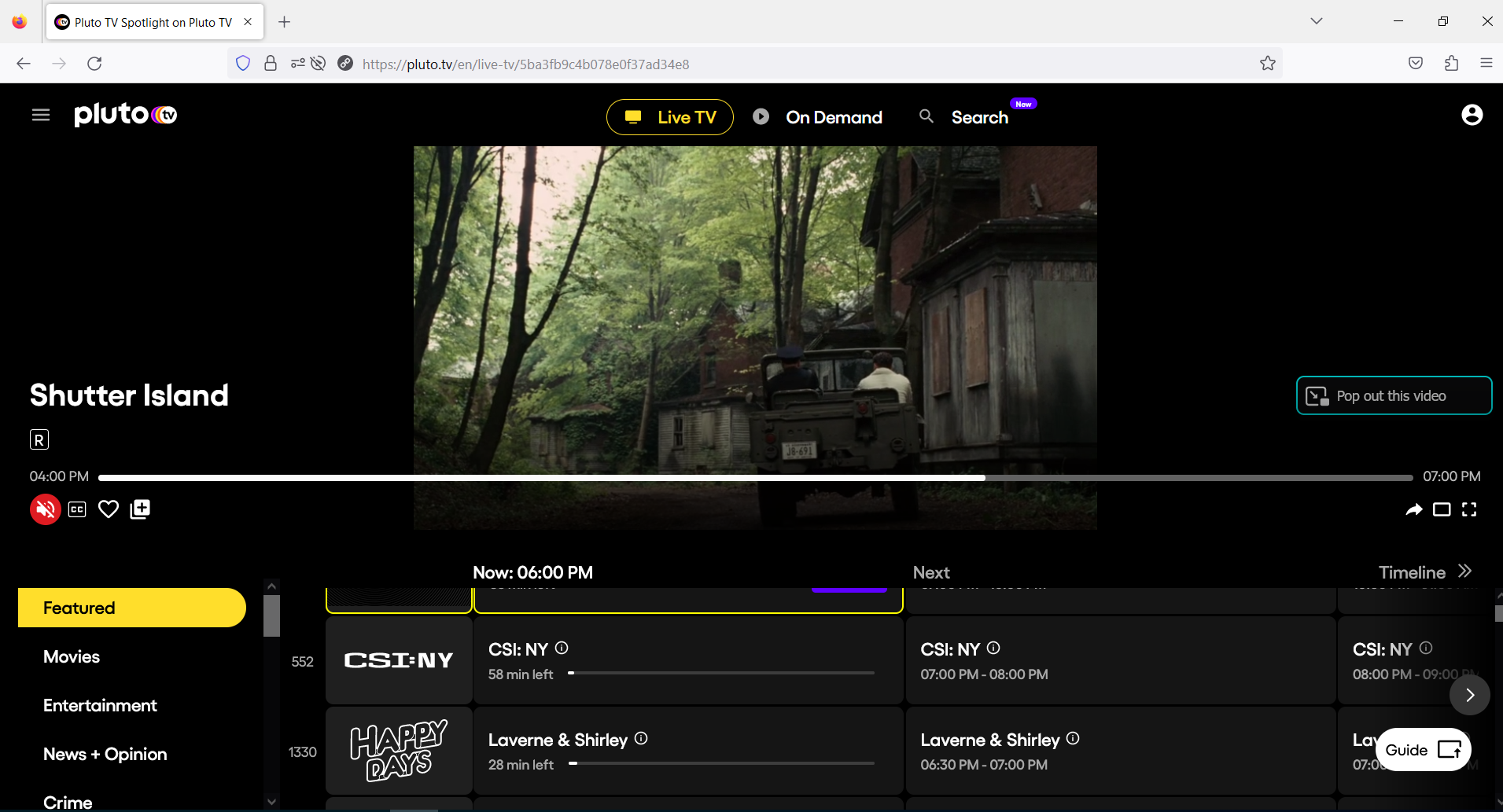Enter fullscreen mode
This screenshot has width=1503, height=812.
coord(1468,509)
